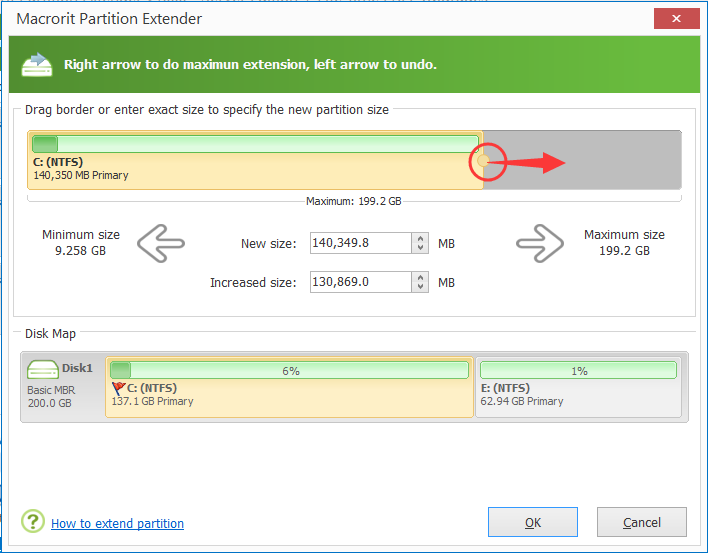Click the Maximum size 199.2 GB text

[624, 242]
